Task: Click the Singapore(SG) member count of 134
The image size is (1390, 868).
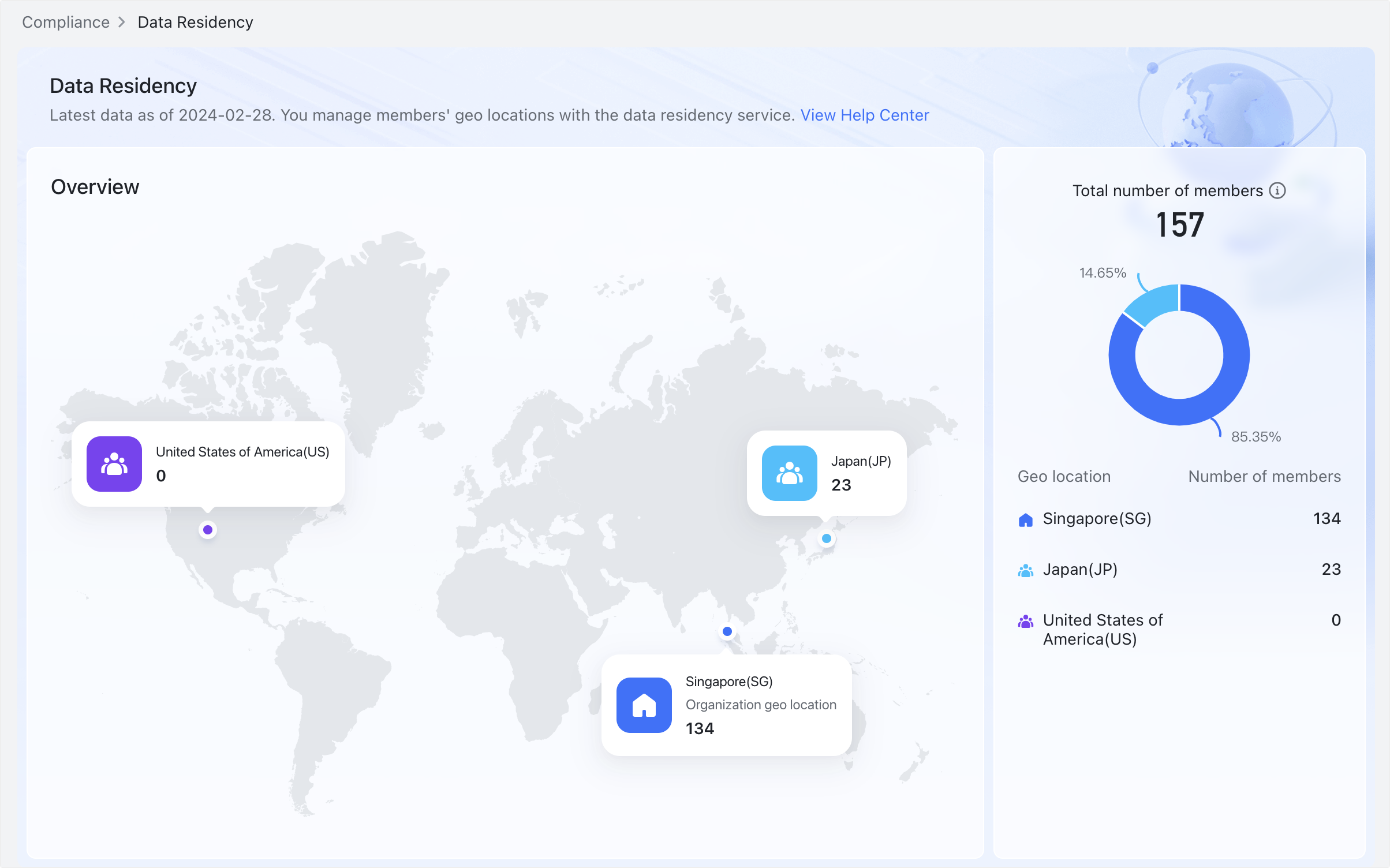Action: (1328, 518)
